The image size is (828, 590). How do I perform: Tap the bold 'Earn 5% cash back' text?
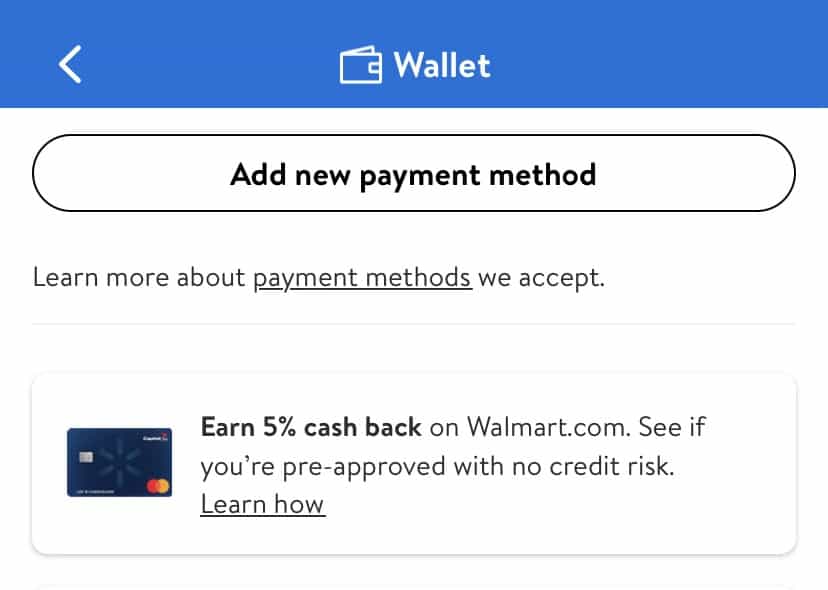point(311,427)
